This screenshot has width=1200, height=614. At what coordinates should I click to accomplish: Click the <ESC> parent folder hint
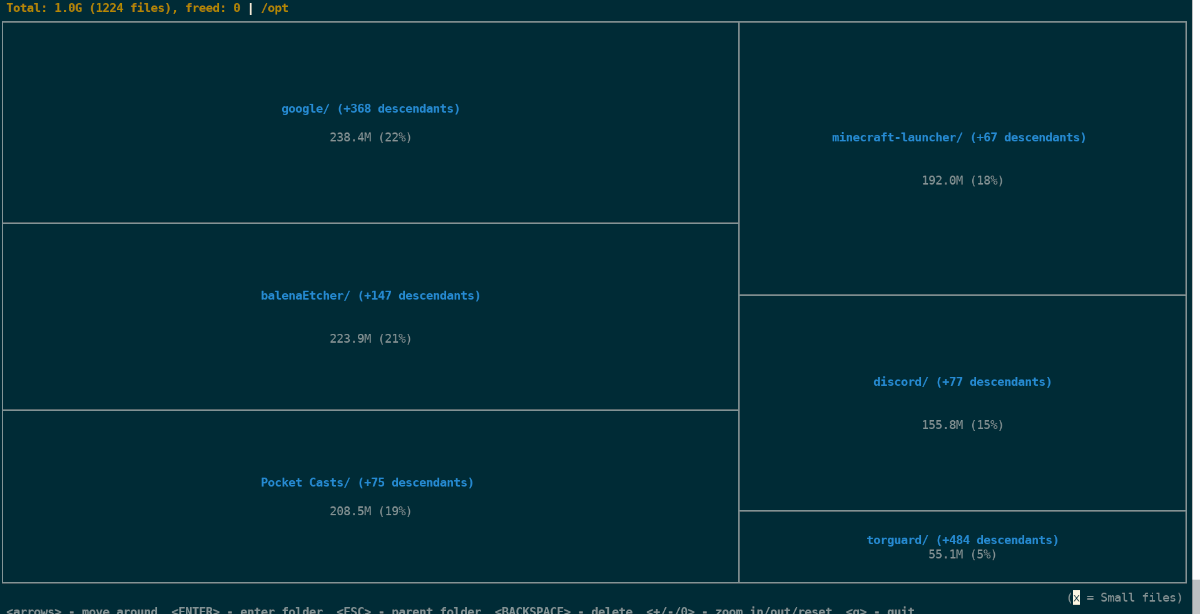[411, 610]
